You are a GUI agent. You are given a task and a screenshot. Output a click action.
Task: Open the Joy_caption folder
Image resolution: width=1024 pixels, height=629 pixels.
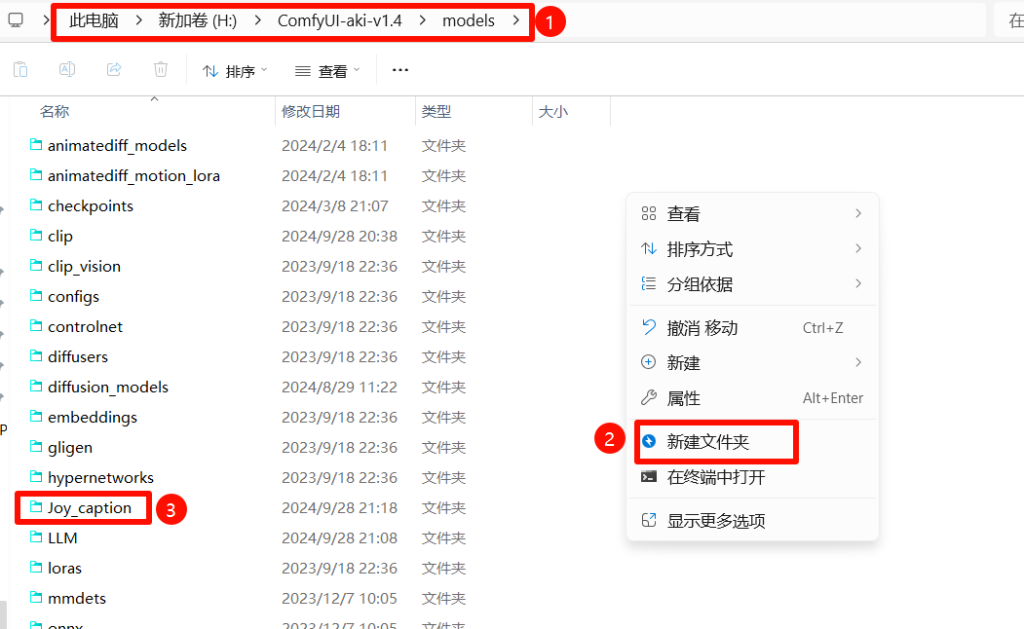tap(90, 508)
